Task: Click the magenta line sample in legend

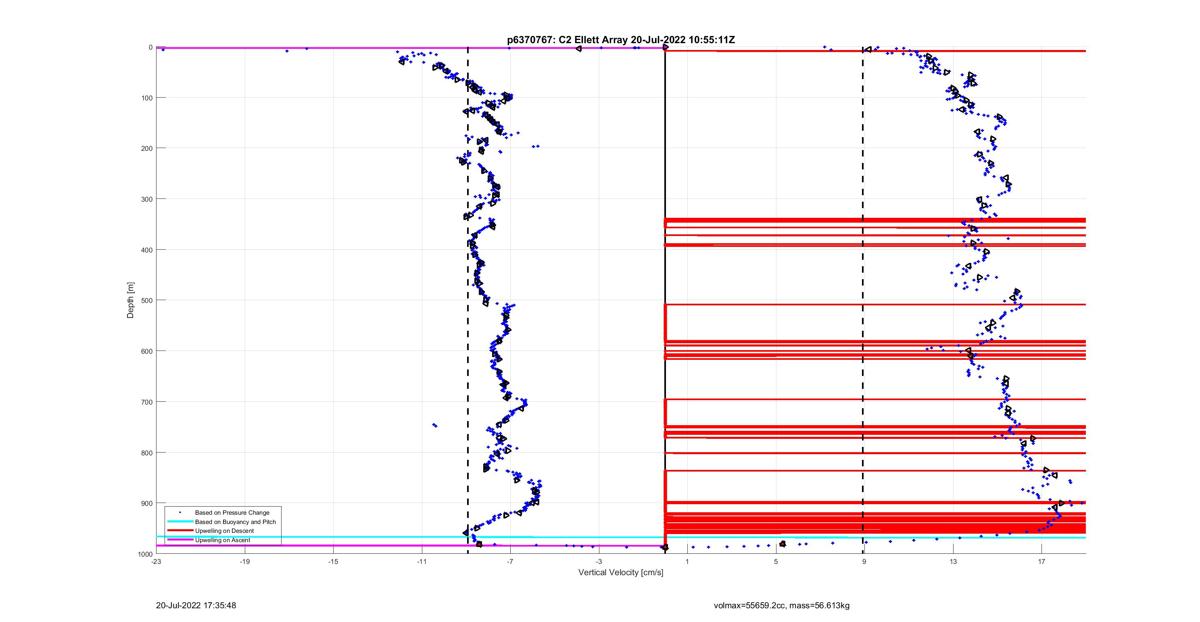Action: pyautogui.click(x=179, y=540)
